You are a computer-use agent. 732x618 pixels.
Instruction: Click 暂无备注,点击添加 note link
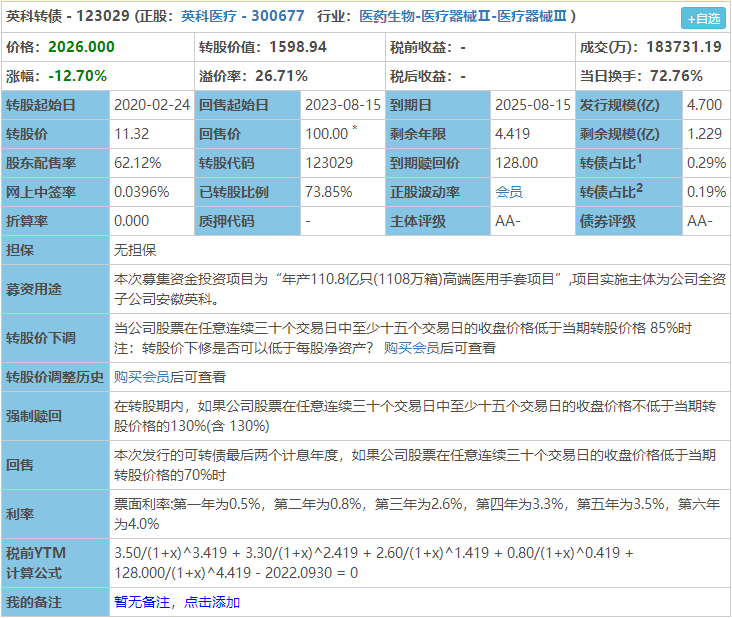177,602
